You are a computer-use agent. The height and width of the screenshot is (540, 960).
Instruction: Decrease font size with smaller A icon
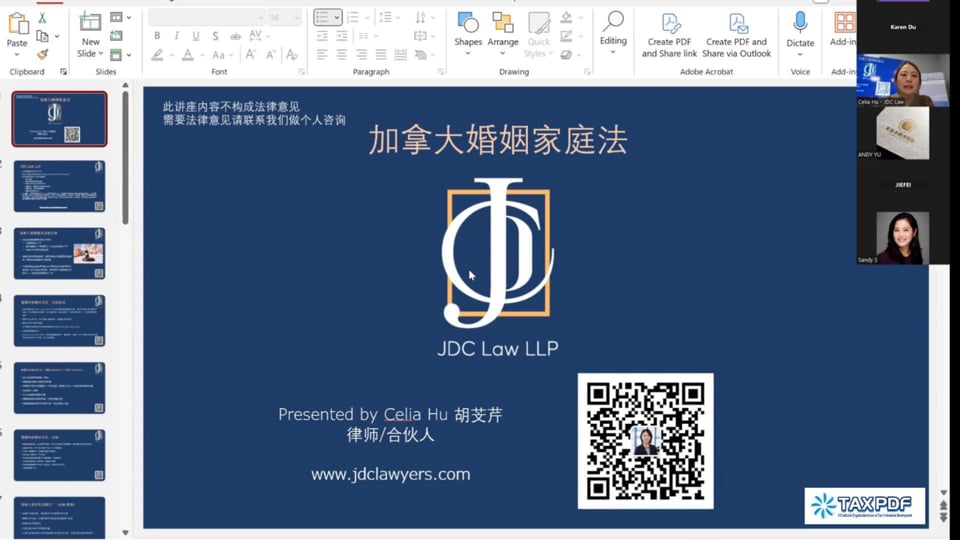271,54
